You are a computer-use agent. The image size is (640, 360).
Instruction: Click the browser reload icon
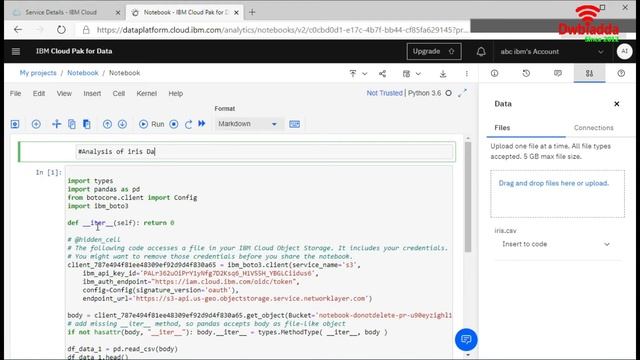tap(61, 30)
